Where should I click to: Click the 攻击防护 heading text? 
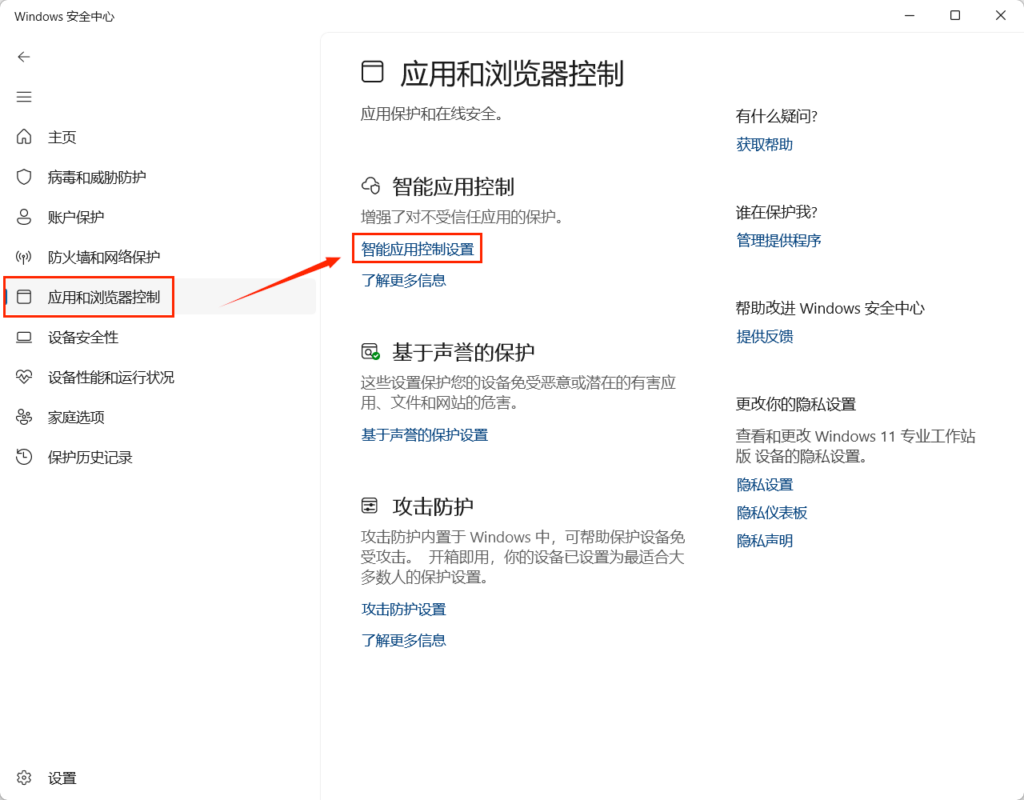pyautogui.click(x=433, y=506)
